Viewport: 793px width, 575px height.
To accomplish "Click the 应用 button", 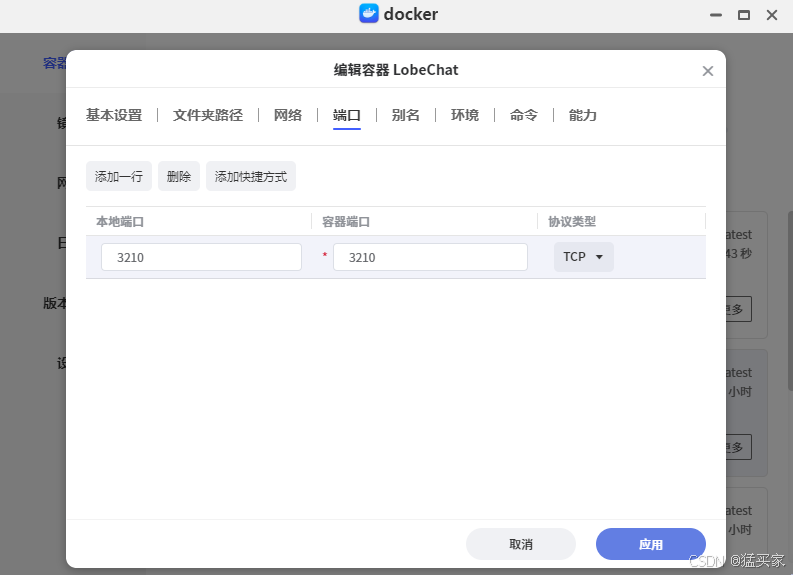I will [651, 544].
